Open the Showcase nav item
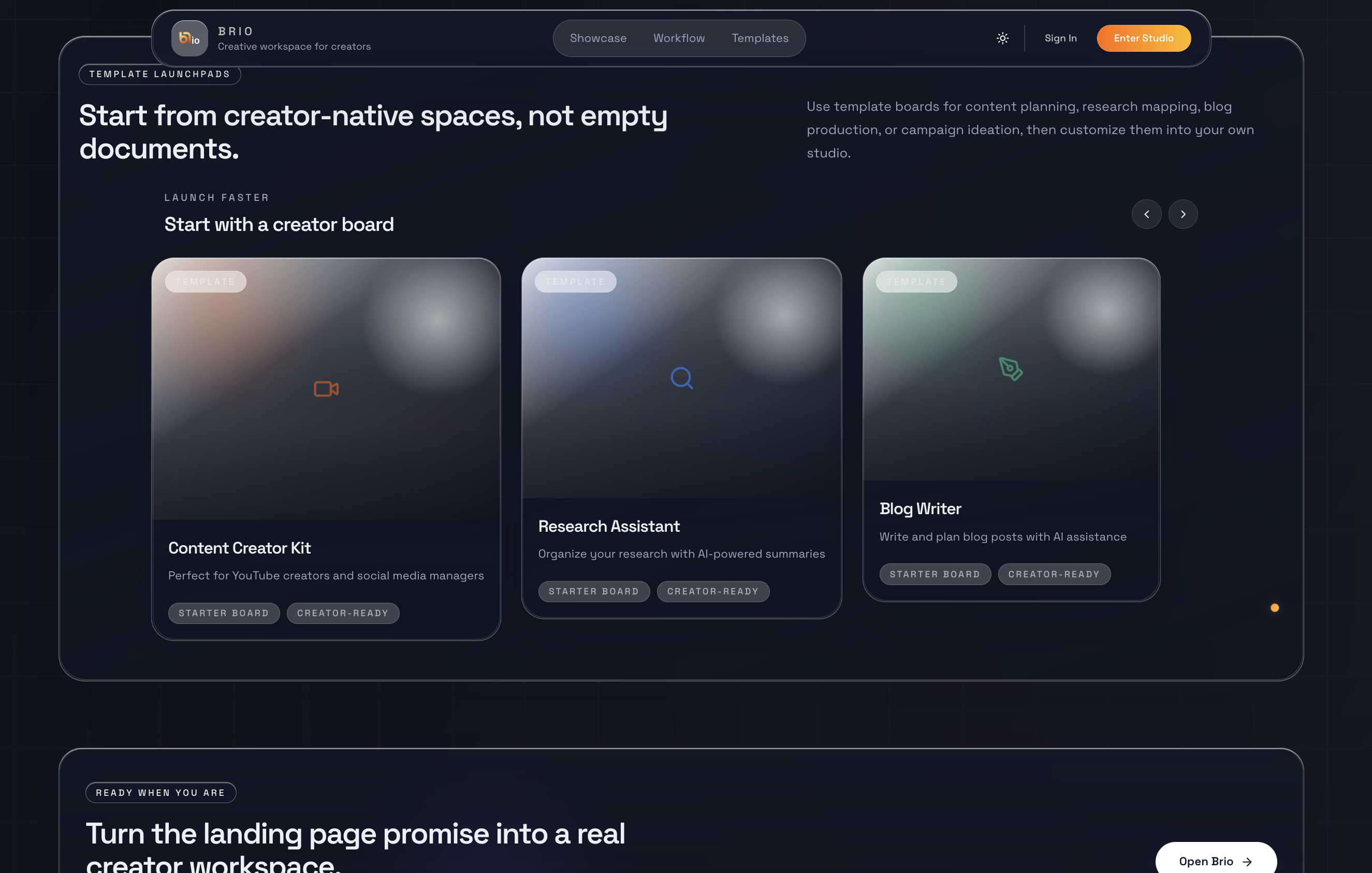Image resolution: width=1372 pixels, height=873 pixels. point(597,38)
